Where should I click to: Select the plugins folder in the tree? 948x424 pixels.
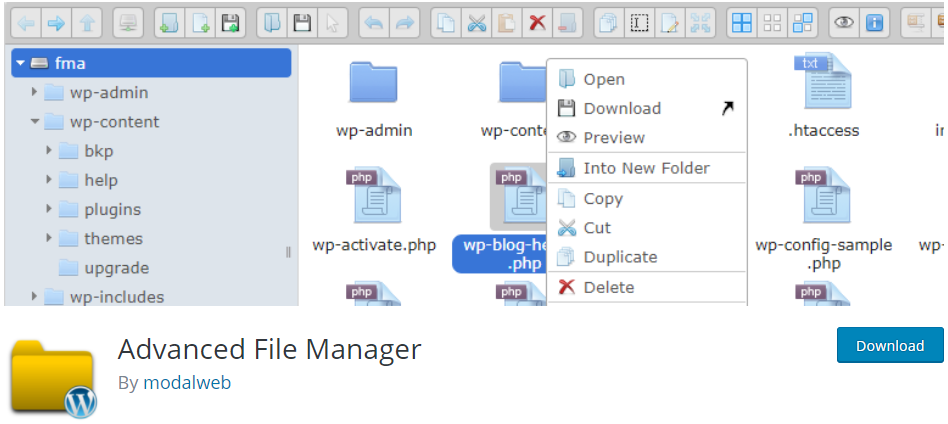tap(112, 209)
